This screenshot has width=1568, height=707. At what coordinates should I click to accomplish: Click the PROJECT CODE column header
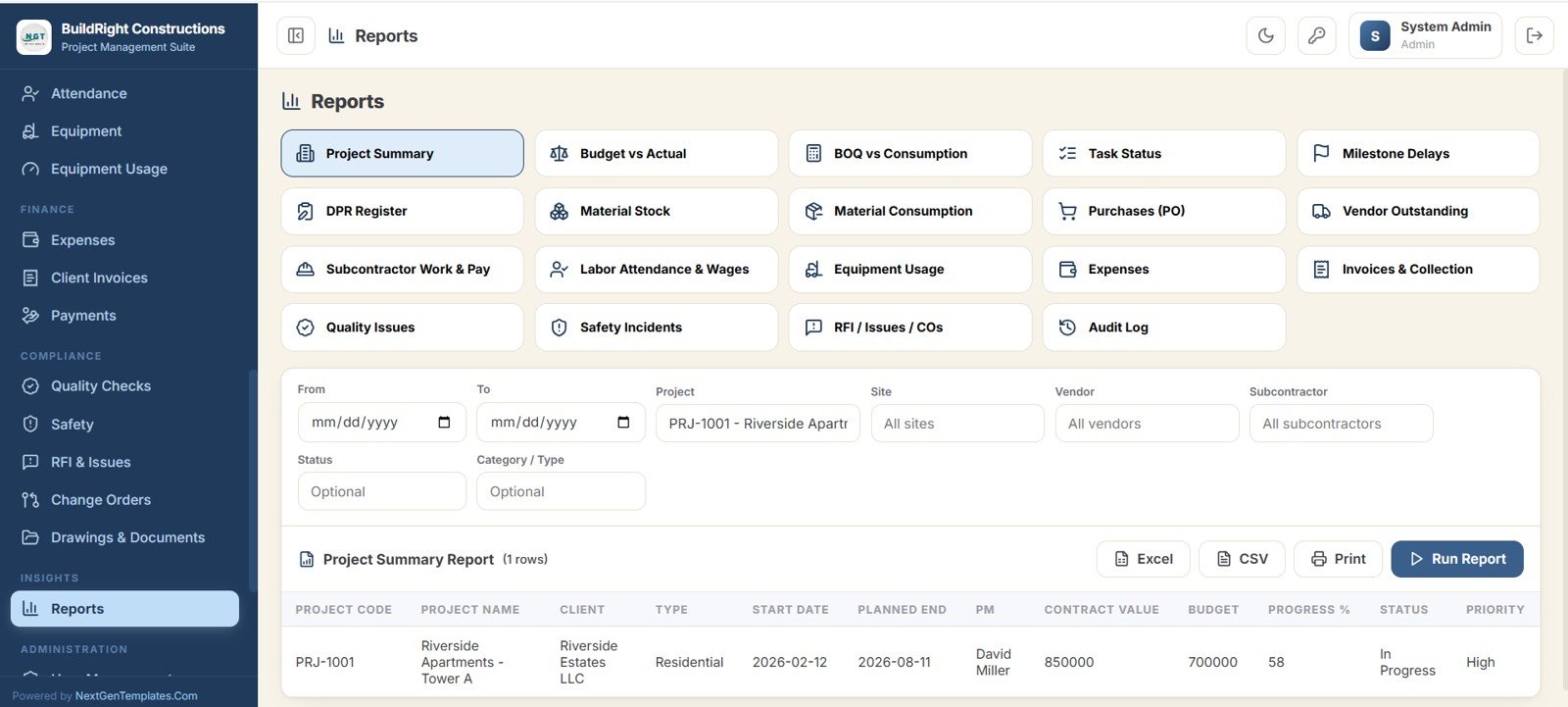click(344, 610)
